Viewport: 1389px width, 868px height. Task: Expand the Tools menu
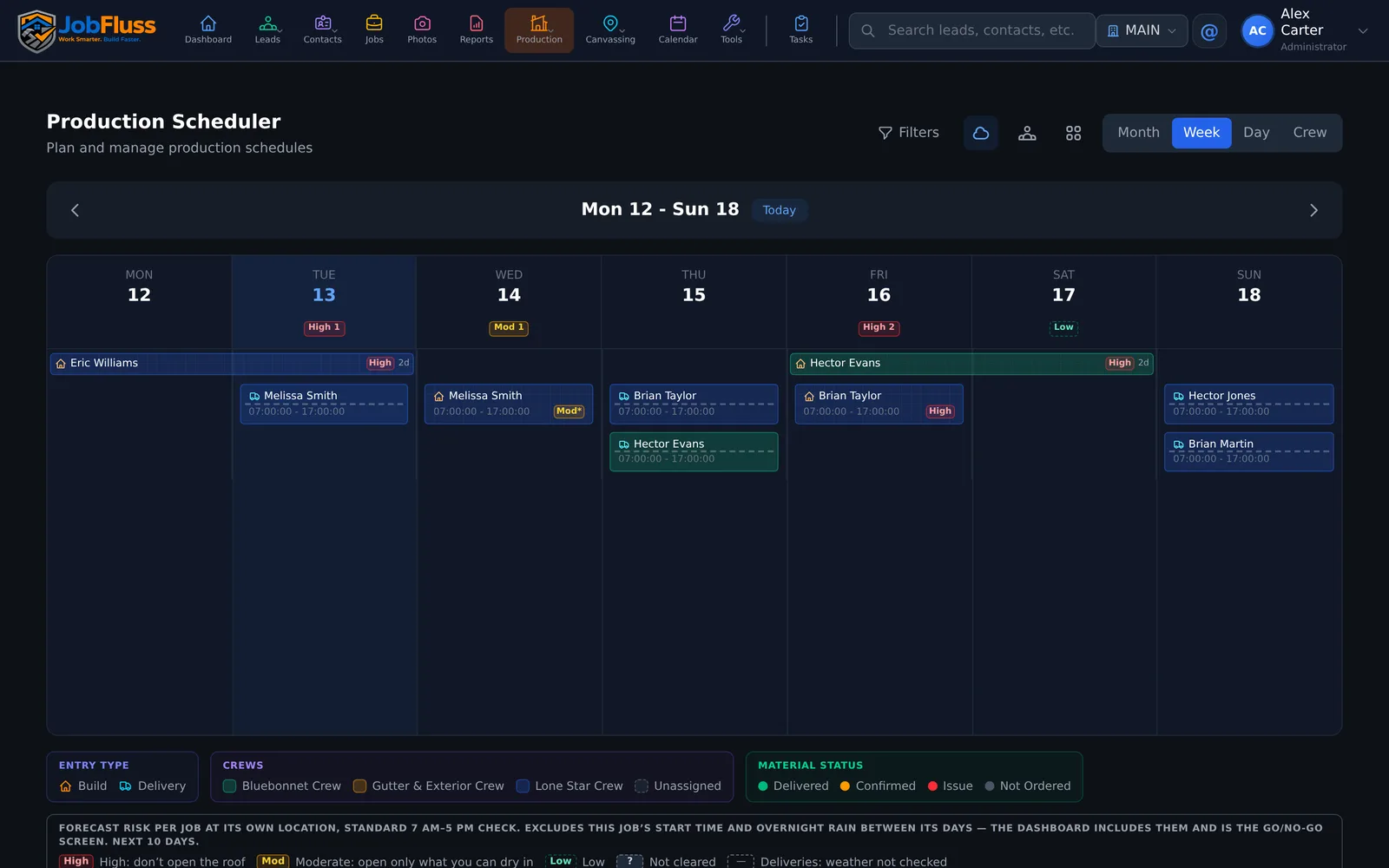tap(732, 30)
